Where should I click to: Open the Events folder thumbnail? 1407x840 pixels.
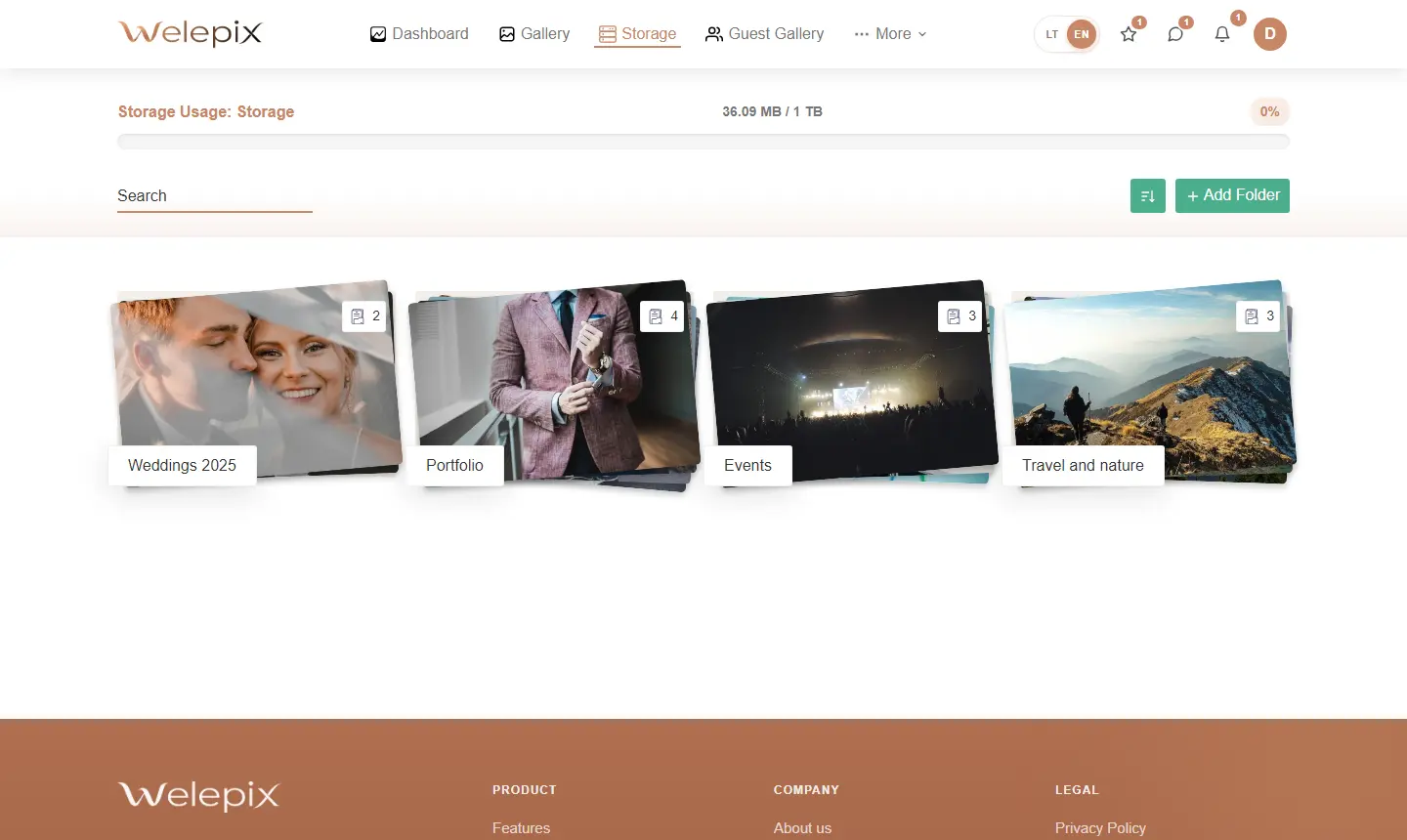point(852,381)
